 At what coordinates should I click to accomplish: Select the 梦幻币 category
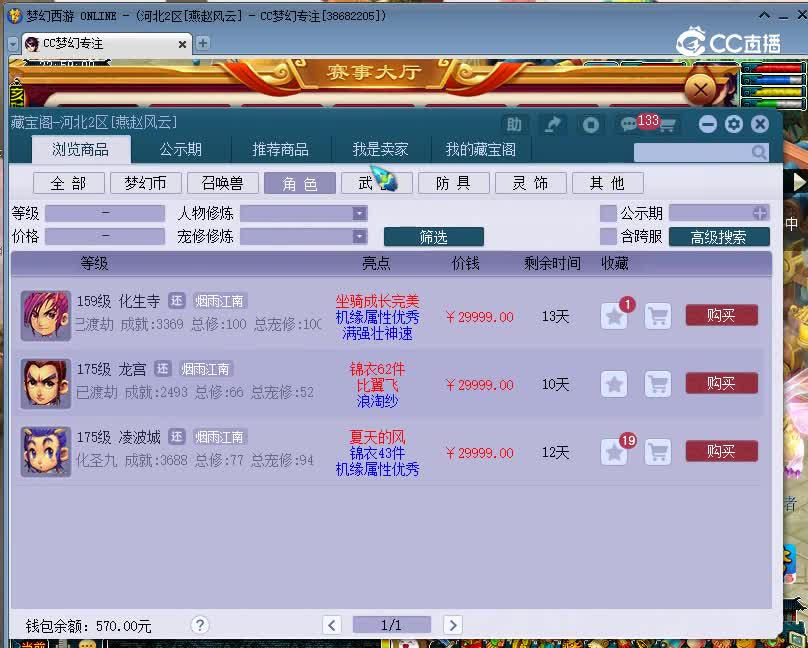(x=145, y=183)
